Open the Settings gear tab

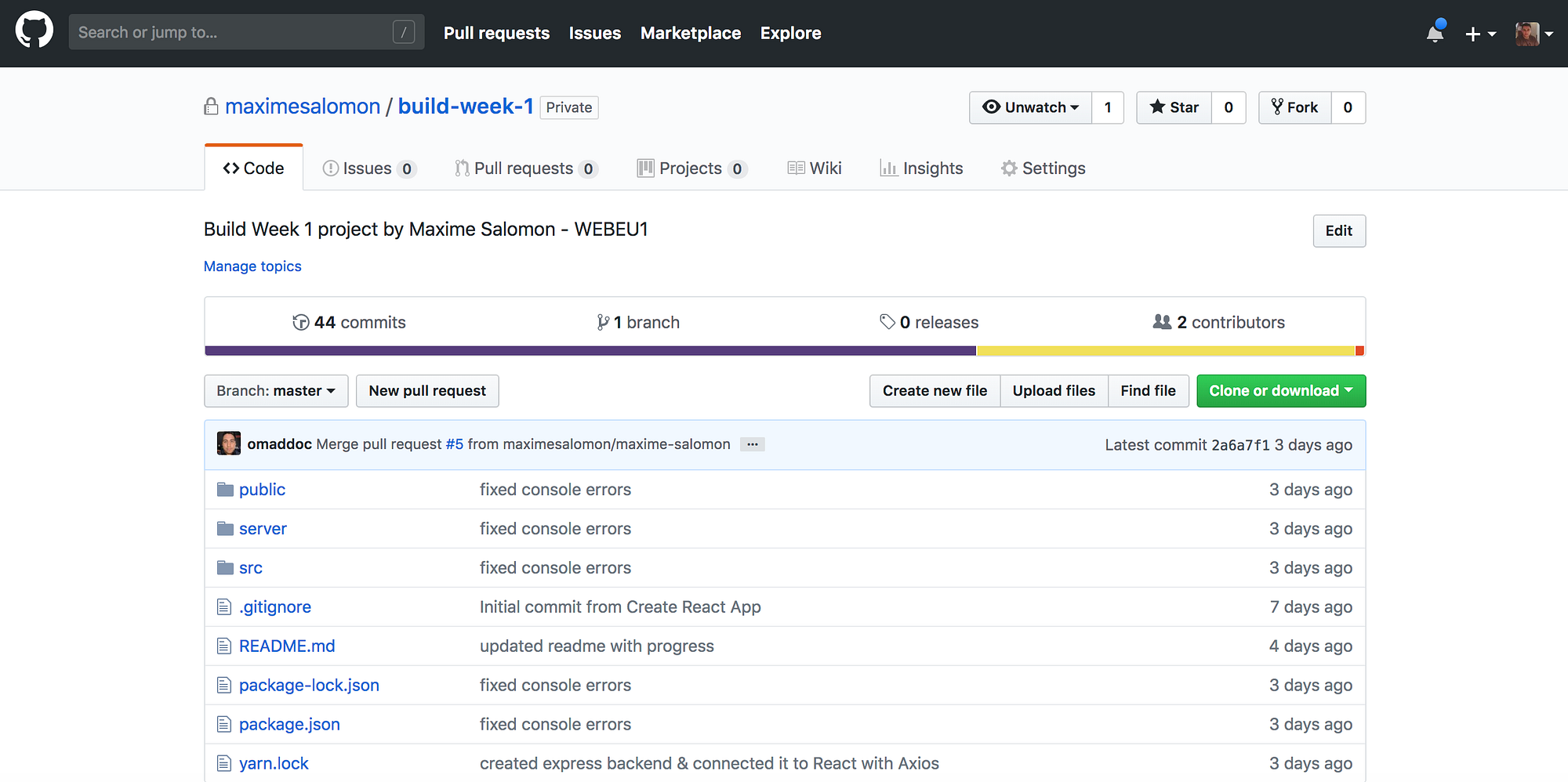[1043, 168]
